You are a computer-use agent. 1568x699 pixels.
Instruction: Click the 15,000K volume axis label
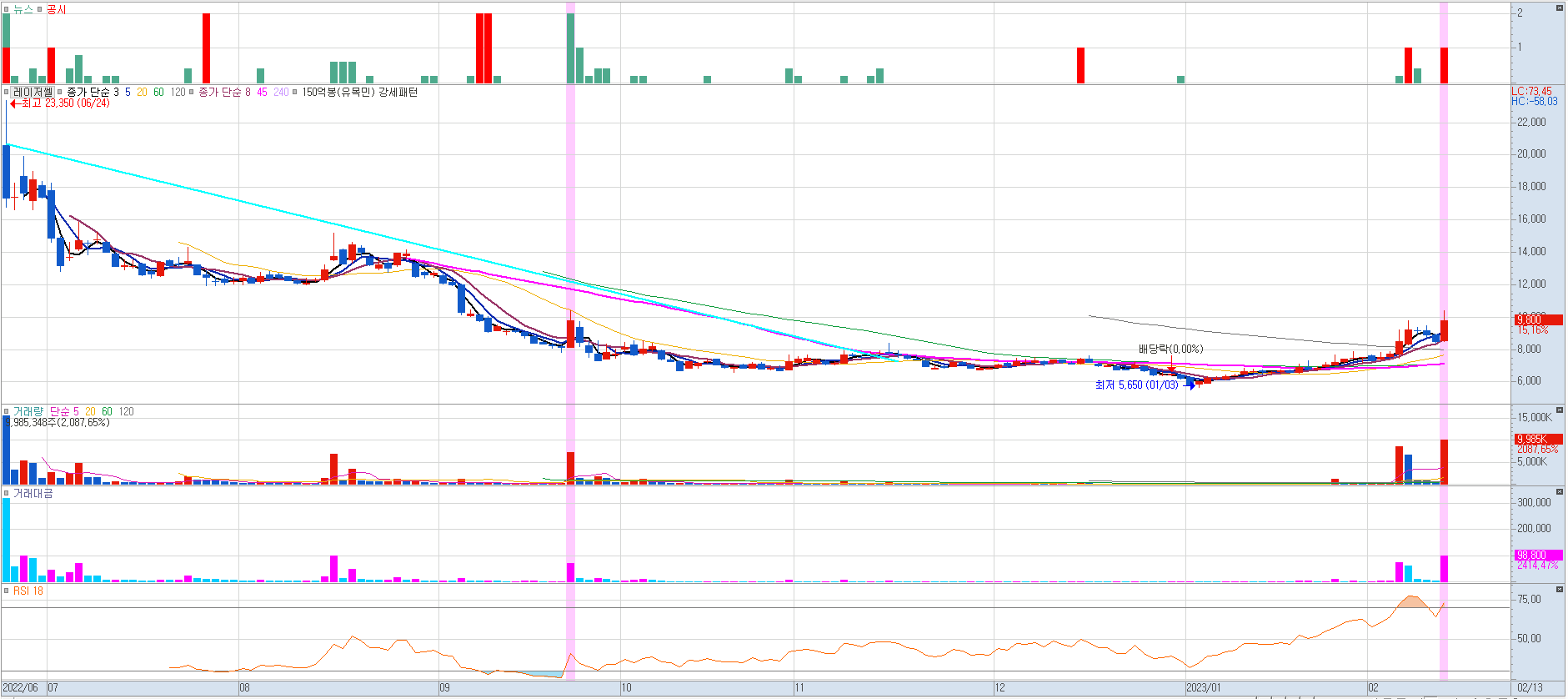pyautogui.click(x=1534, y=417)
